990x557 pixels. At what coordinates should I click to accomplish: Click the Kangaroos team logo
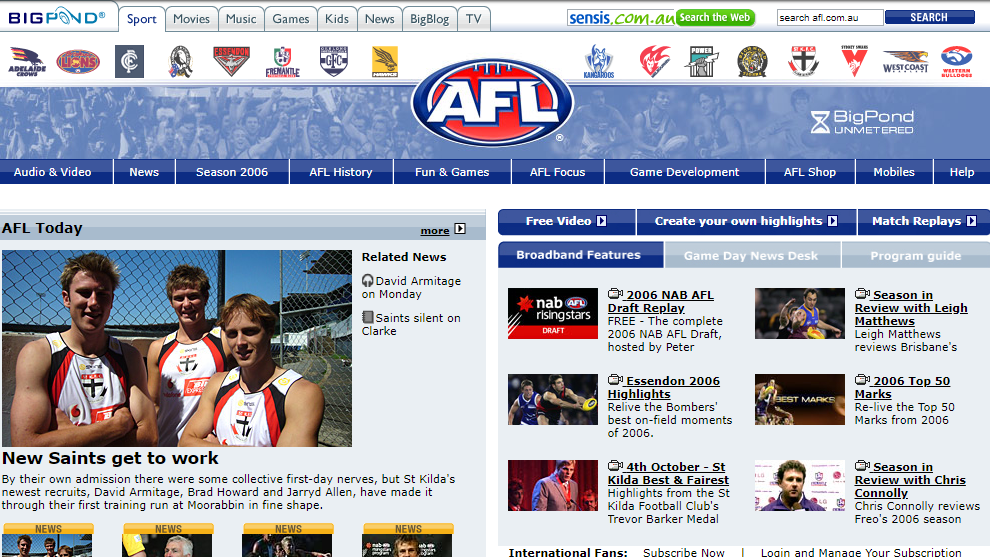[x=599, y=61]
